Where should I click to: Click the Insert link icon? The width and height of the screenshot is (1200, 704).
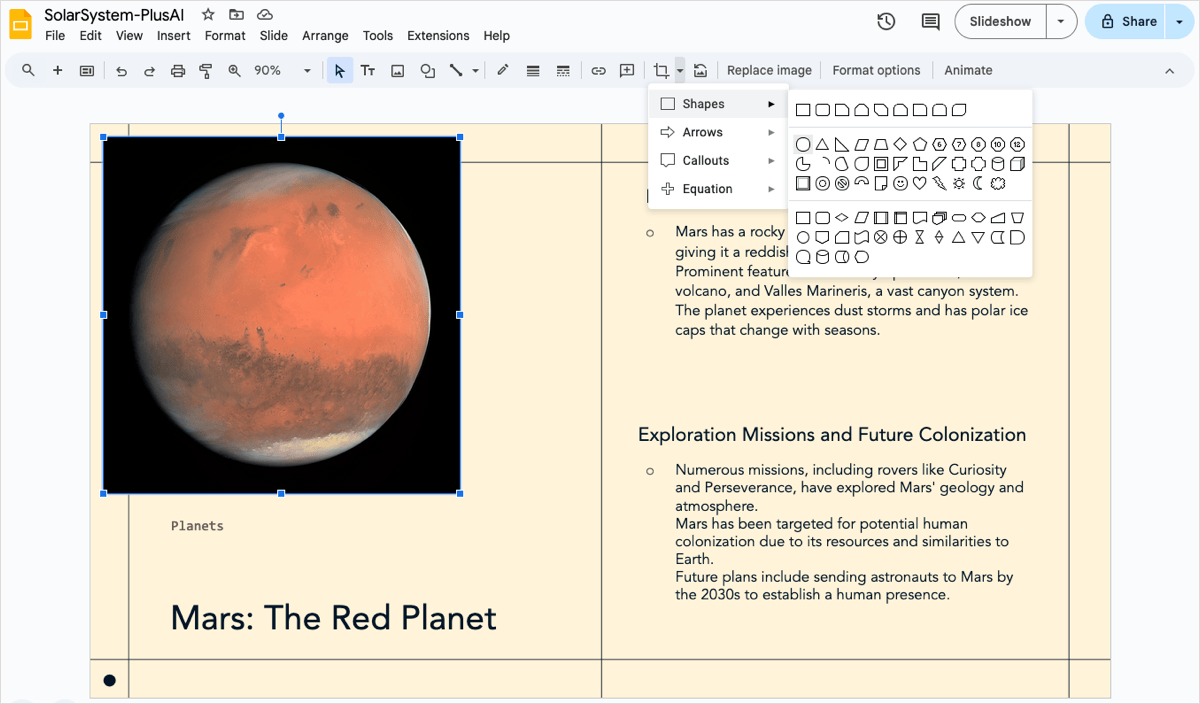coord(598,70)
